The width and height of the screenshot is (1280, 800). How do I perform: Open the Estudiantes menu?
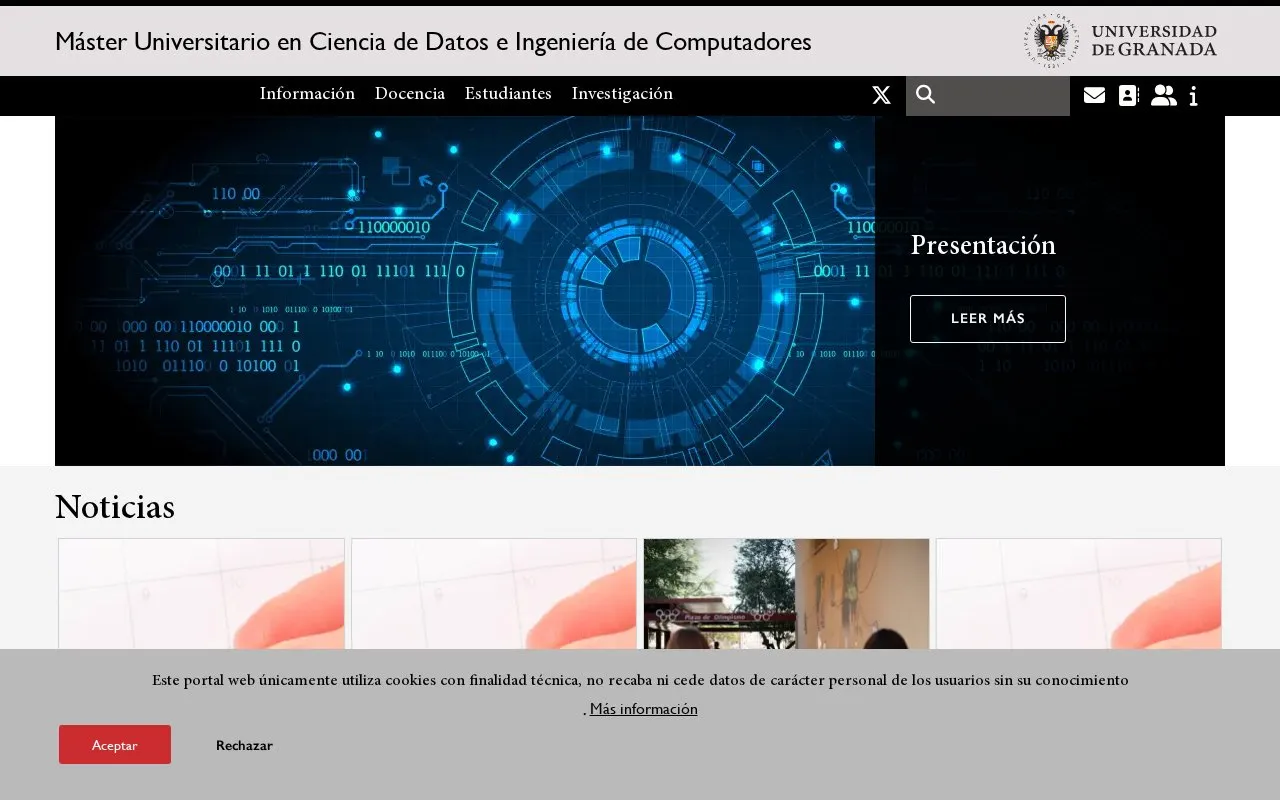[508, 94]
